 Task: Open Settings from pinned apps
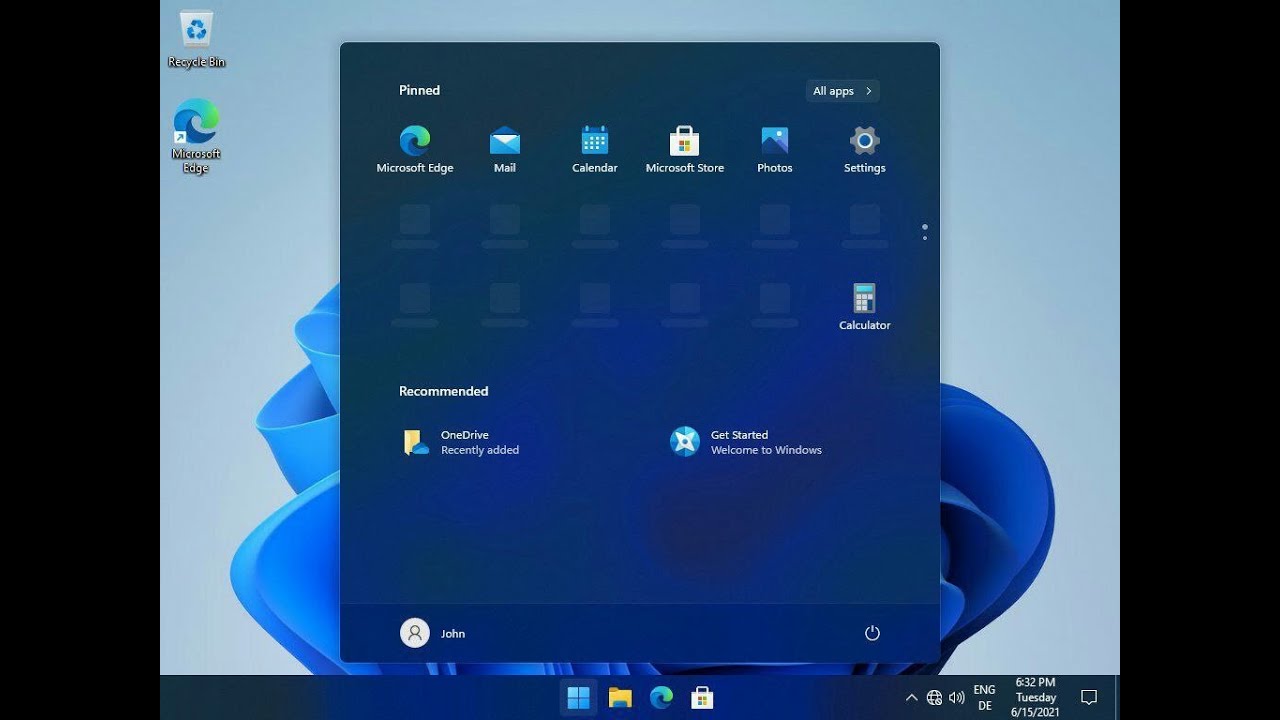(865, 150)
